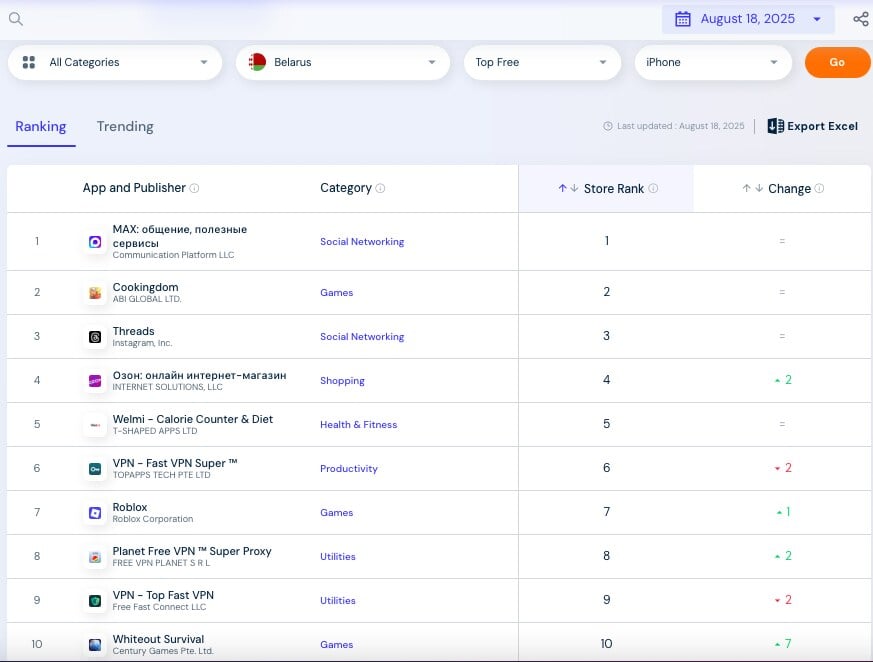Viewport: 873px width, 662px height.
Task: Click the Last updated: August 18, 2025 text
Action: tap(680, 126)
